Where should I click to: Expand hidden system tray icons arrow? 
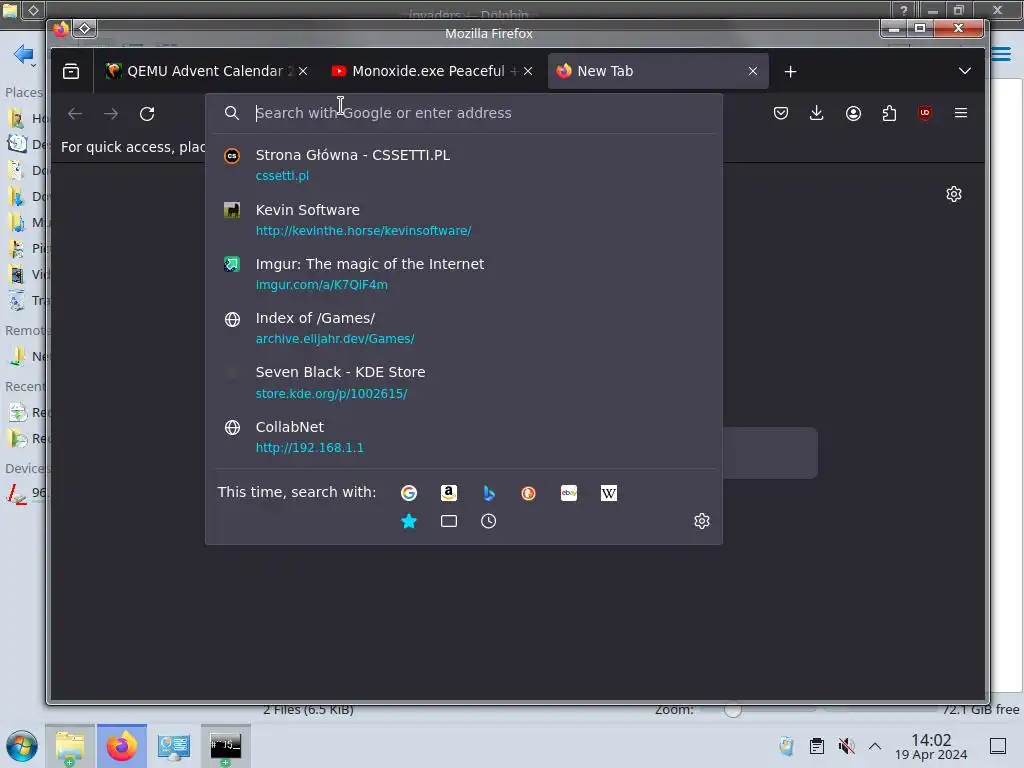875,746
